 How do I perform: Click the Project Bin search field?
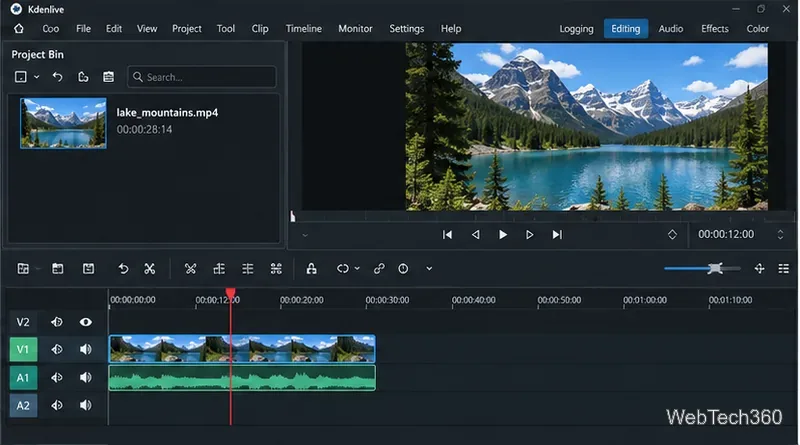(x=202, y=77)
